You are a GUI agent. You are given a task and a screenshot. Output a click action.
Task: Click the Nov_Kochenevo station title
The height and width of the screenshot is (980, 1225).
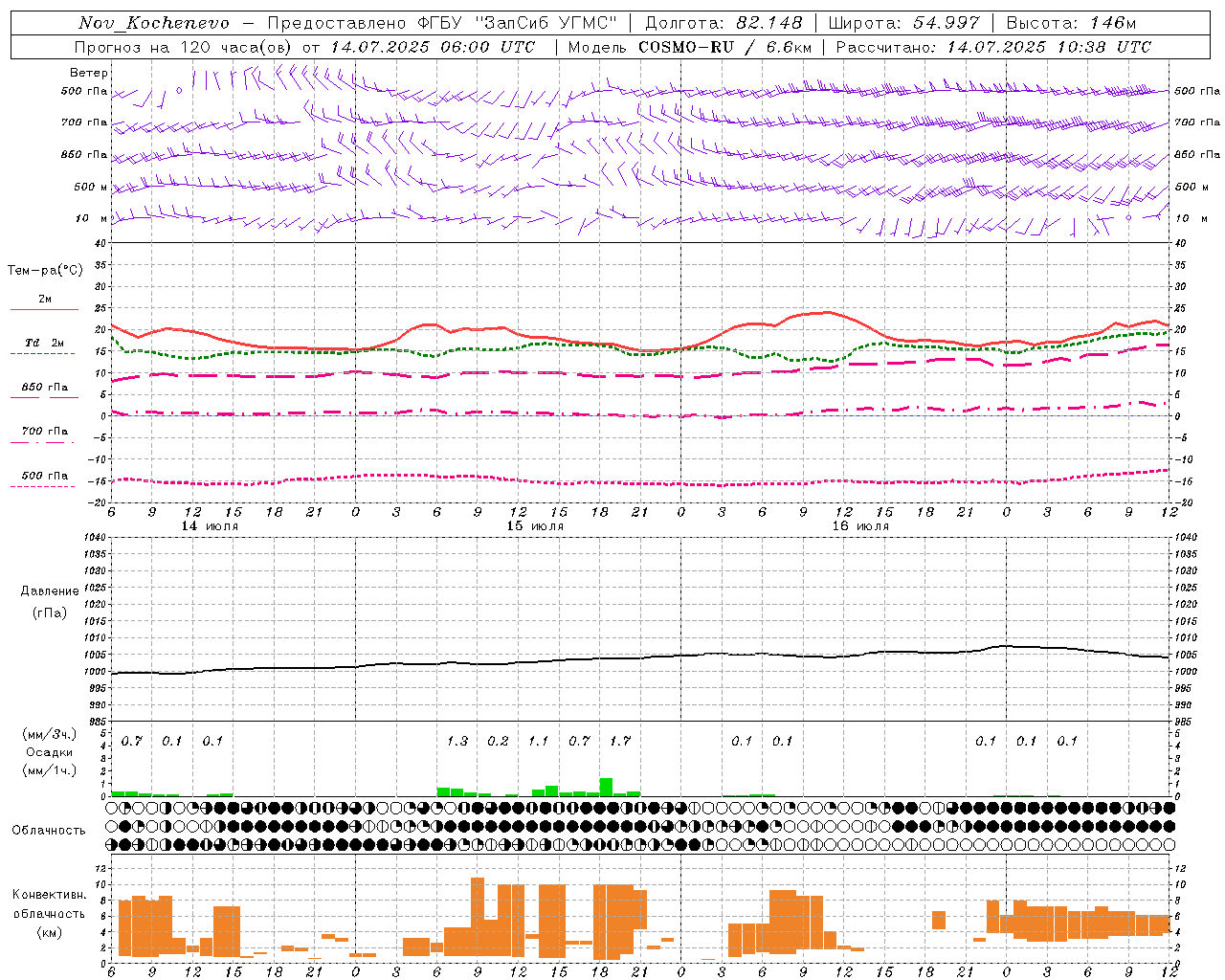point(154,23)
